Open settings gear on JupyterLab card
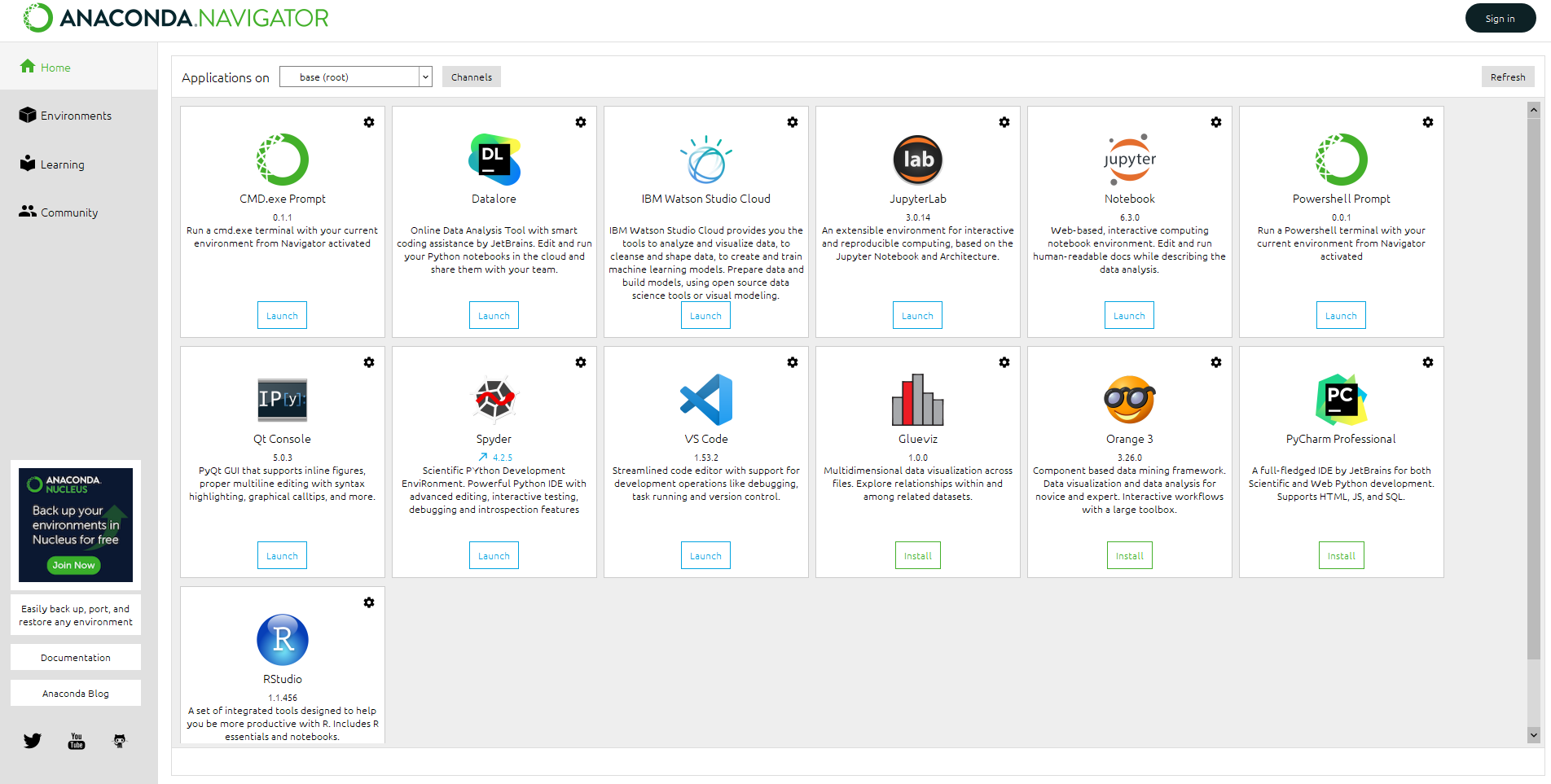This screenshot has width=1551, height=784. 1004,122
